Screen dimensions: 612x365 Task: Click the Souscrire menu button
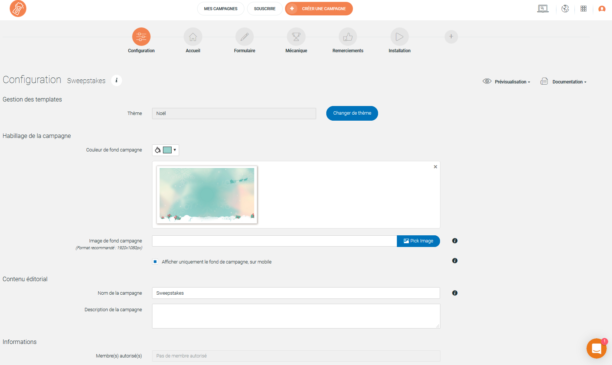[265, 9]
